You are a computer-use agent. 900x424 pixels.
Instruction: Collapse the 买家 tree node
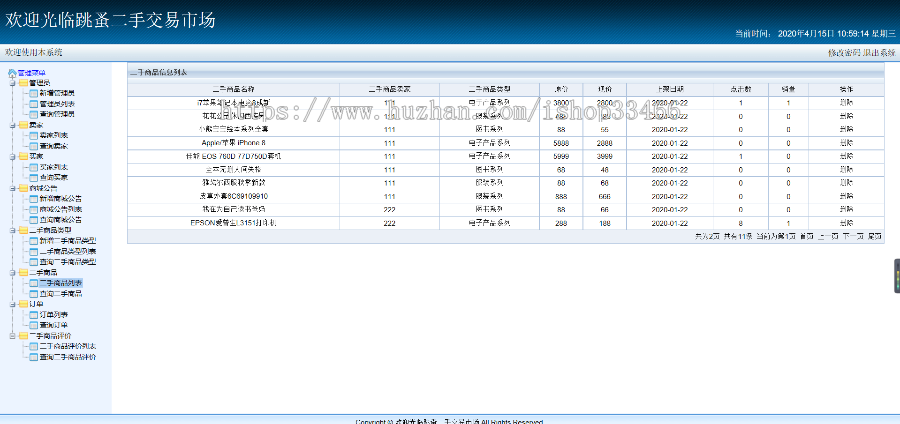[12, 156]
